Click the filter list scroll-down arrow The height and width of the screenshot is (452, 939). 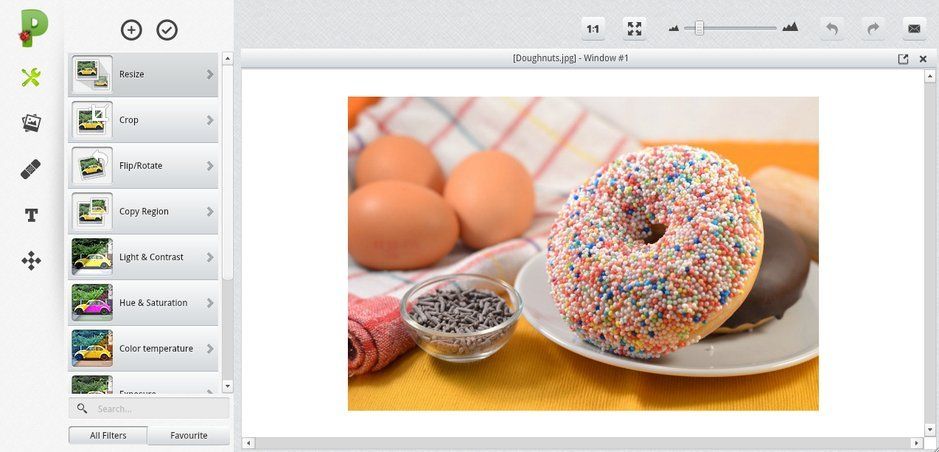click(227, 387)
